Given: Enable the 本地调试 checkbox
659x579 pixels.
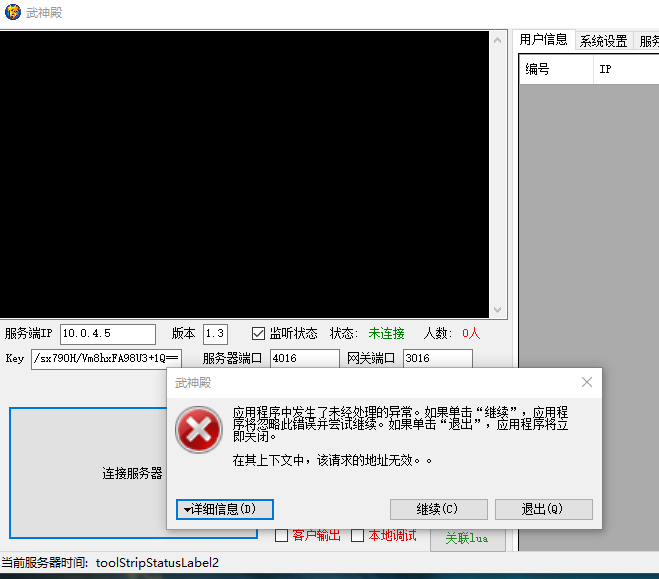Looking at the screenshot, I should click(357, 536).
